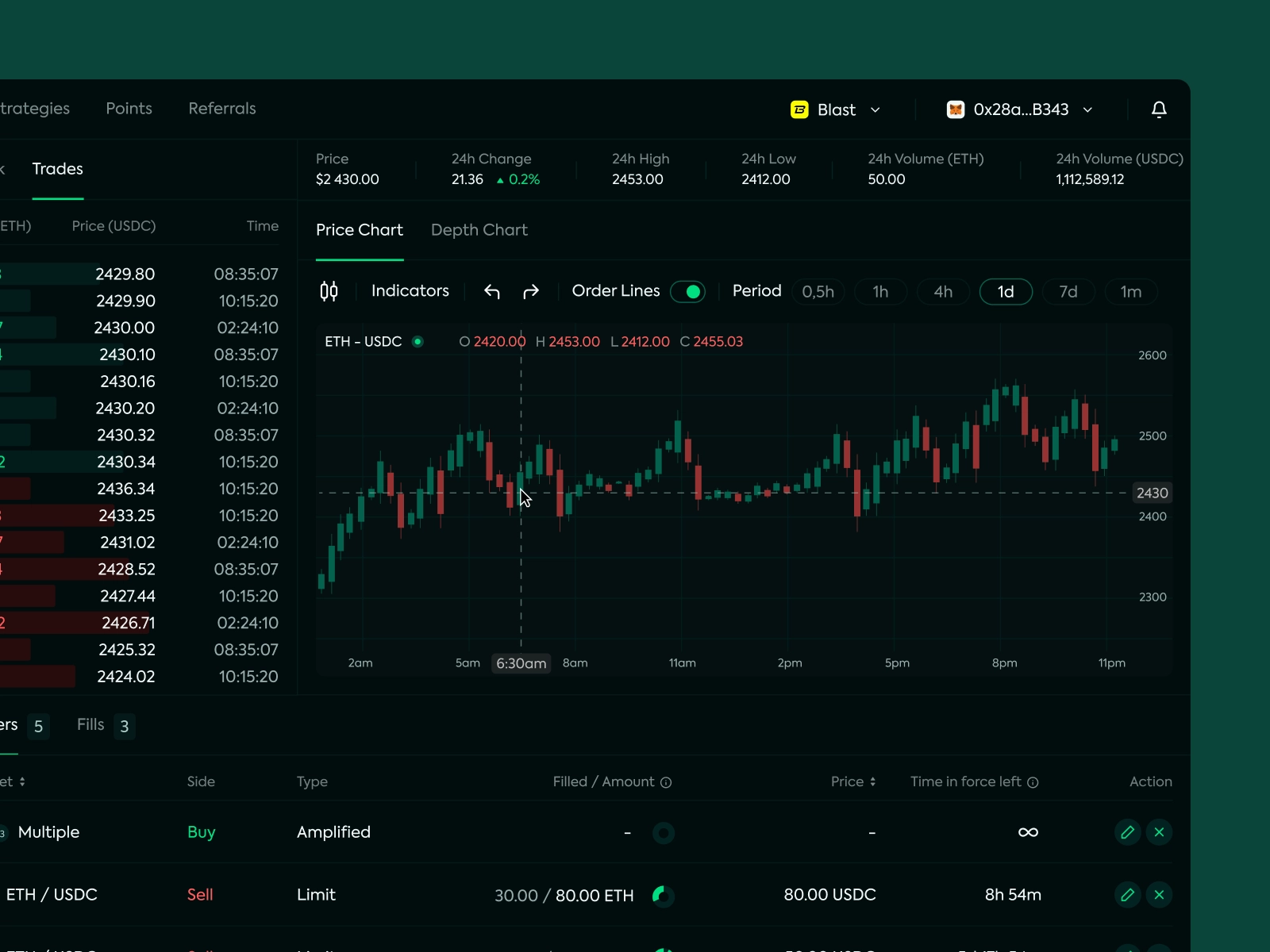
Task: Open the Time in force left info icon
Action: click(1033, 782)
